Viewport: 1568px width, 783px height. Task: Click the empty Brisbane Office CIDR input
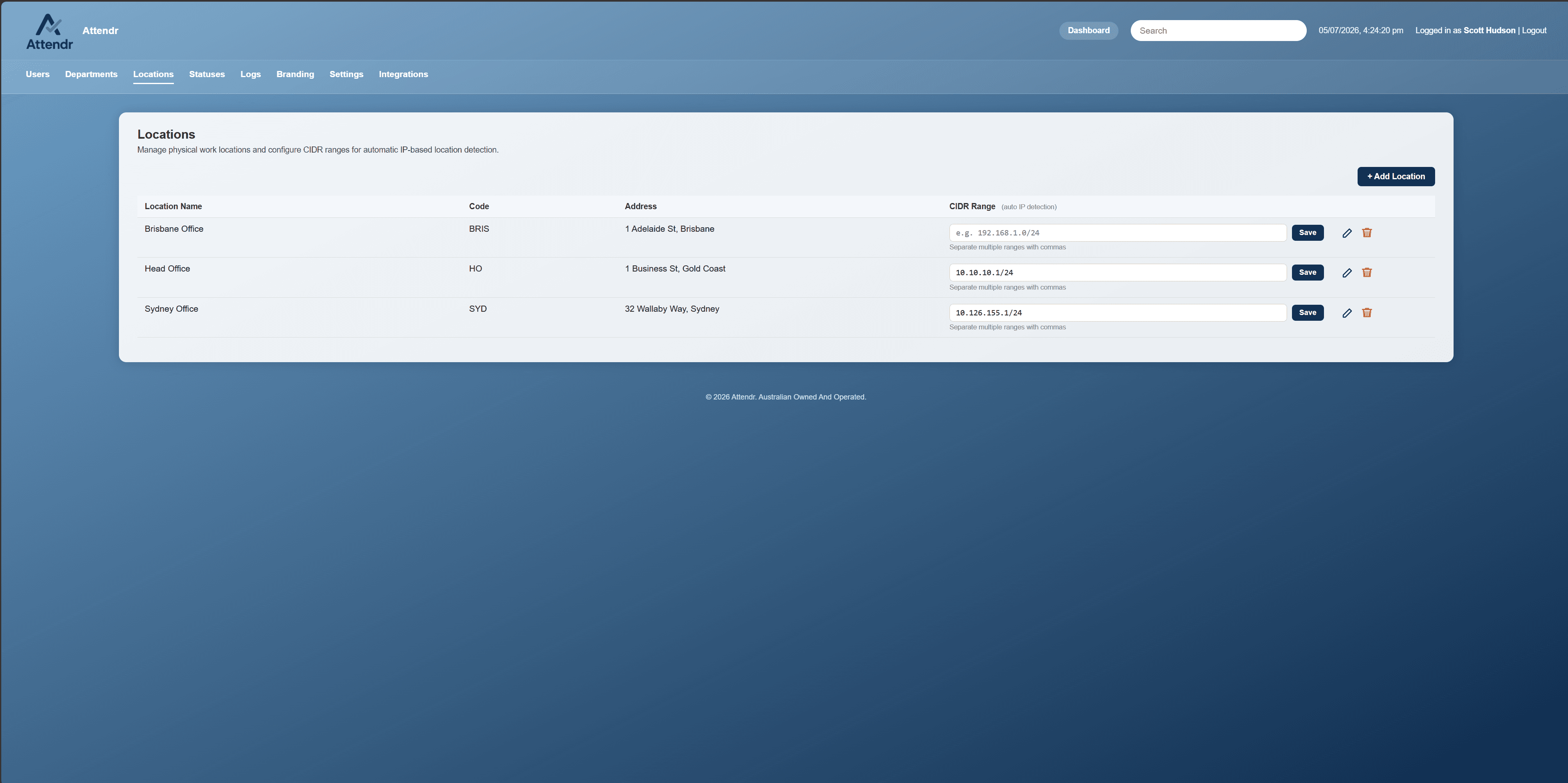click(1118, 233)
